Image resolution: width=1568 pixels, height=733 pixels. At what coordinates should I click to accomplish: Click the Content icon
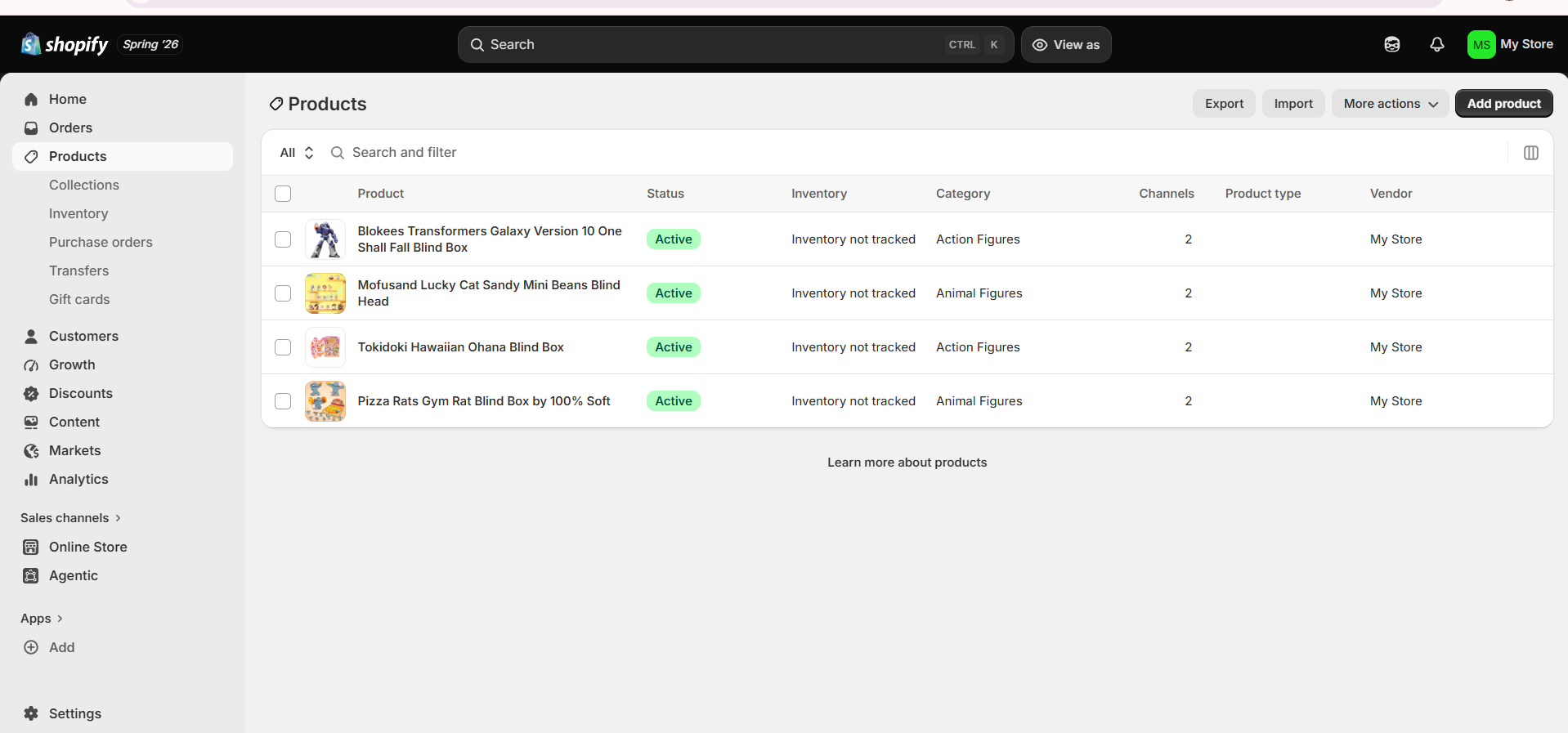(x=31, y=422)
